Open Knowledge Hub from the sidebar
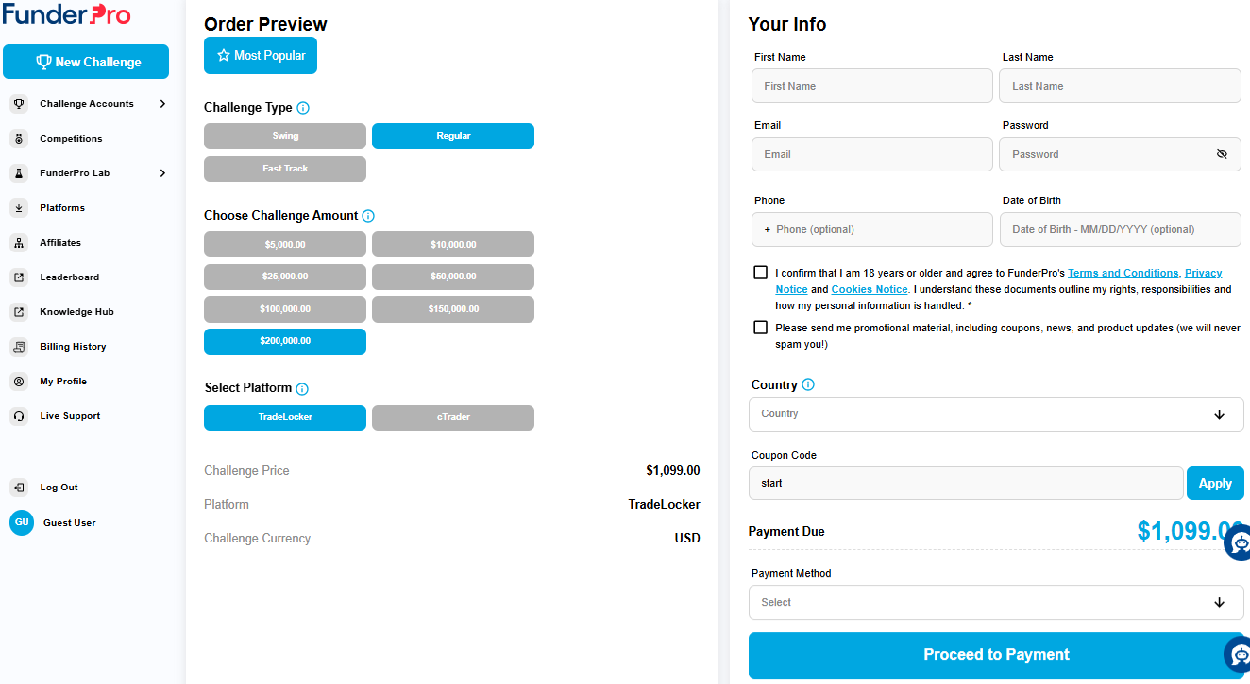 tap(76, 312)
